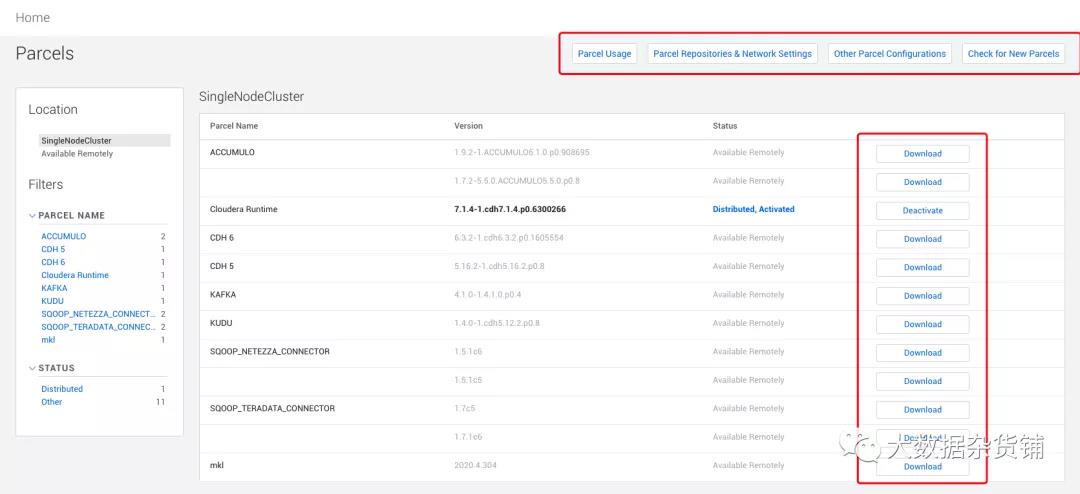Screen dimensions: 1080x494
Task: Click the Status column header
Action: click(x=725, y=126)
